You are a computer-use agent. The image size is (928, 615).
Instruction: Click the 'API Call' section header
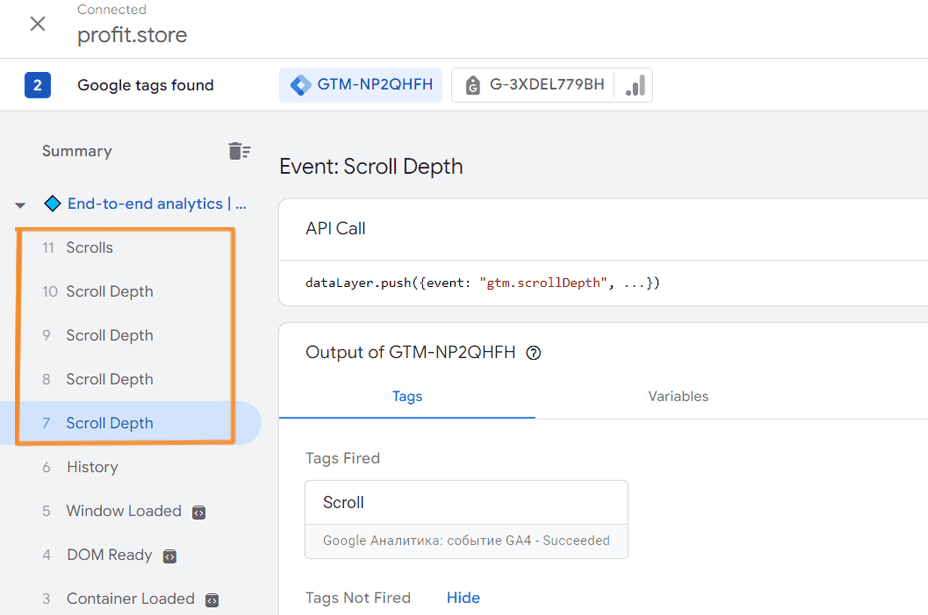[336, 228]
